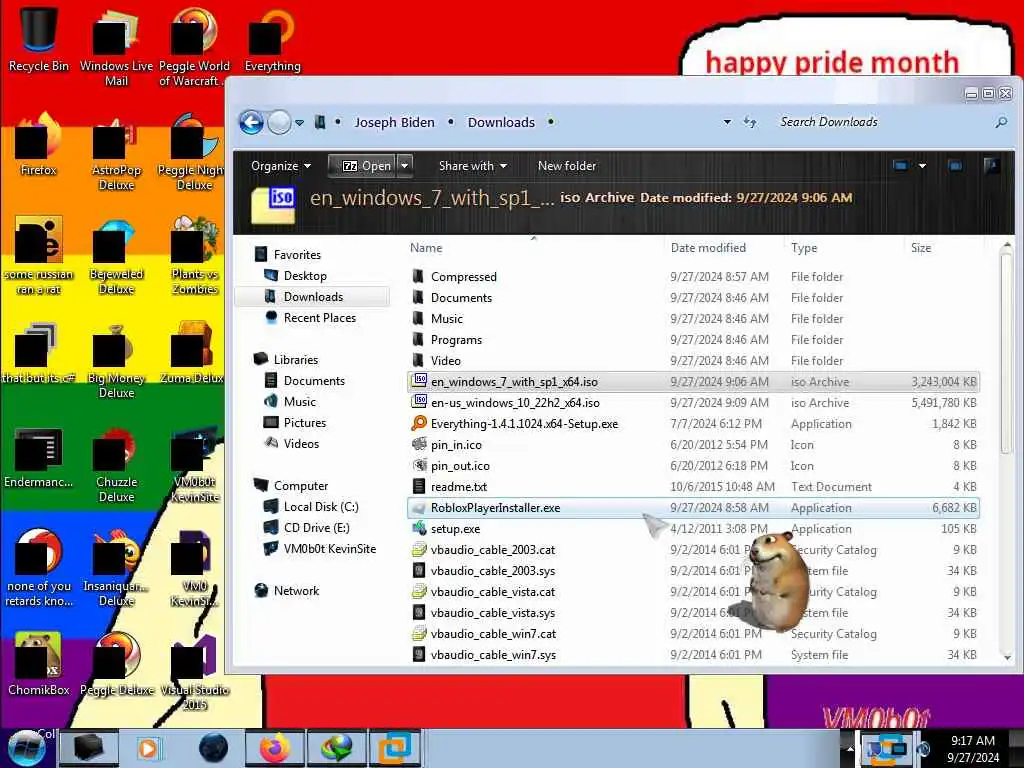Toggle the preview pane icon

[x=955, y=166]
